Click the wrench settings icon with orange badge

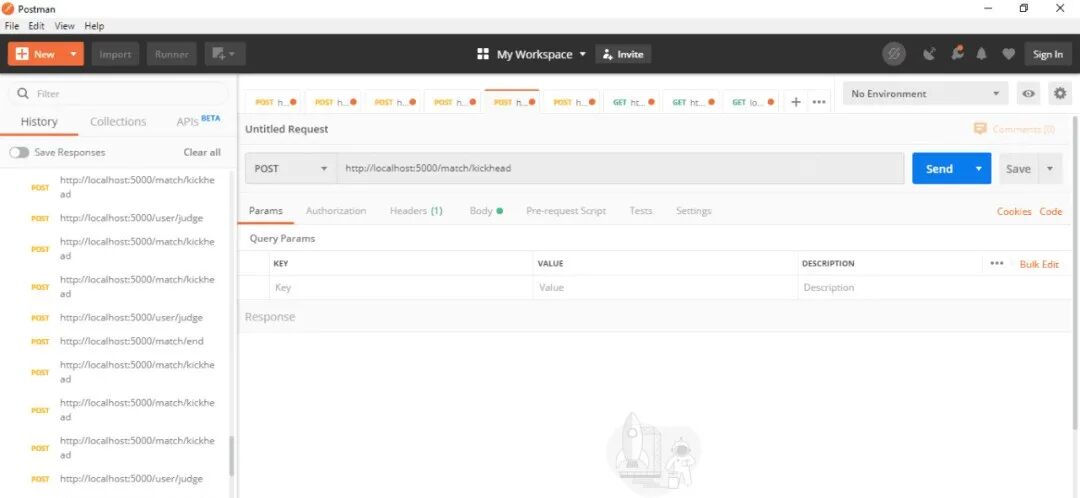957,53
